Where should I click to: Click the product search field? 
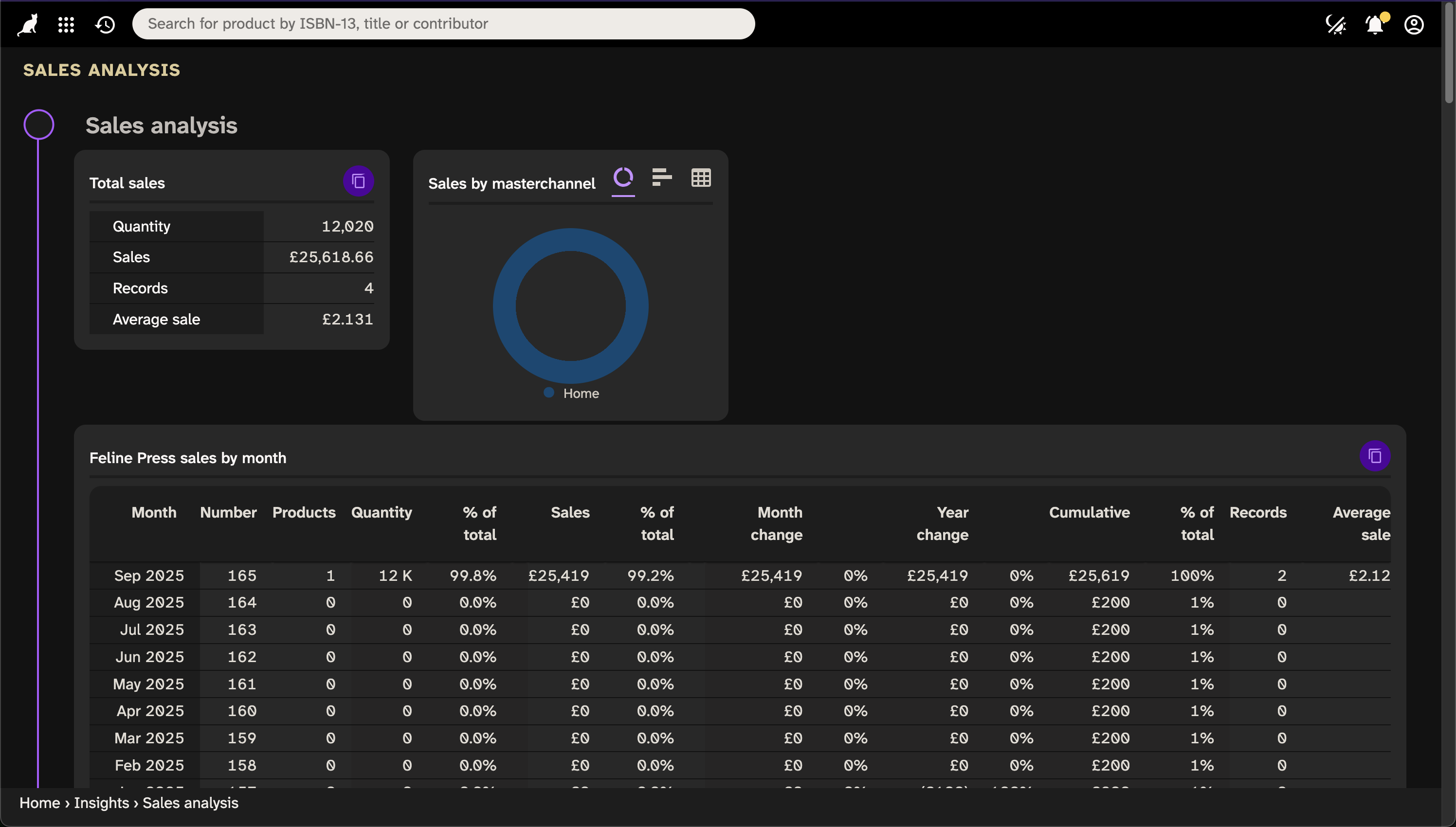pos(444,24)
